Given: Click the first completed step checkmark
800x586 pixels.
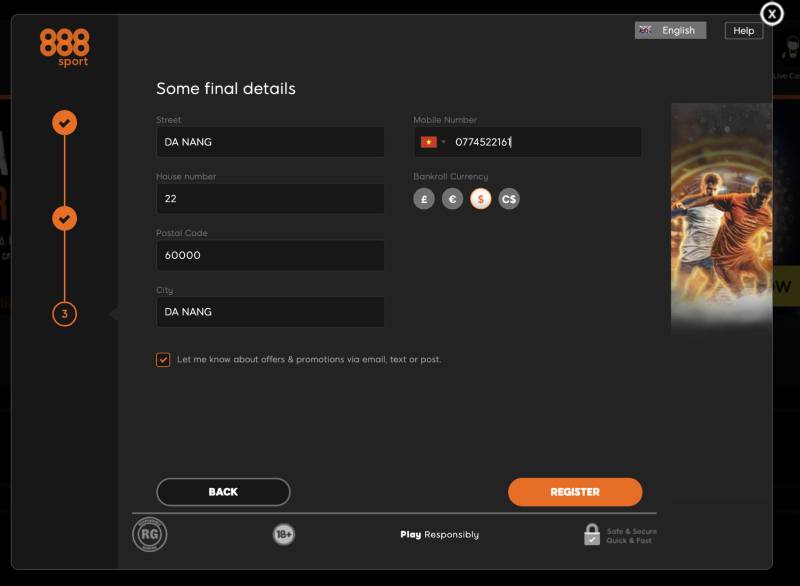Looking at the screenshot, I should click(x=64, y=123).
